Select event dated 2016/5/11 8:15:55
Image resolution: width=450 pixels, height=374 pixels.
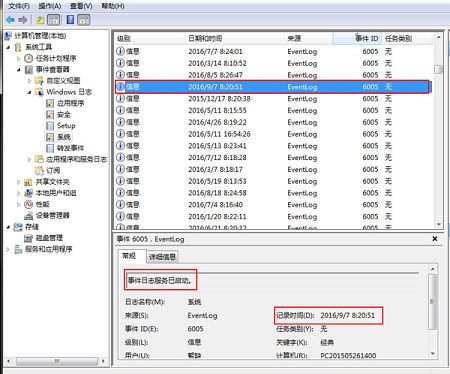(274, 110)
